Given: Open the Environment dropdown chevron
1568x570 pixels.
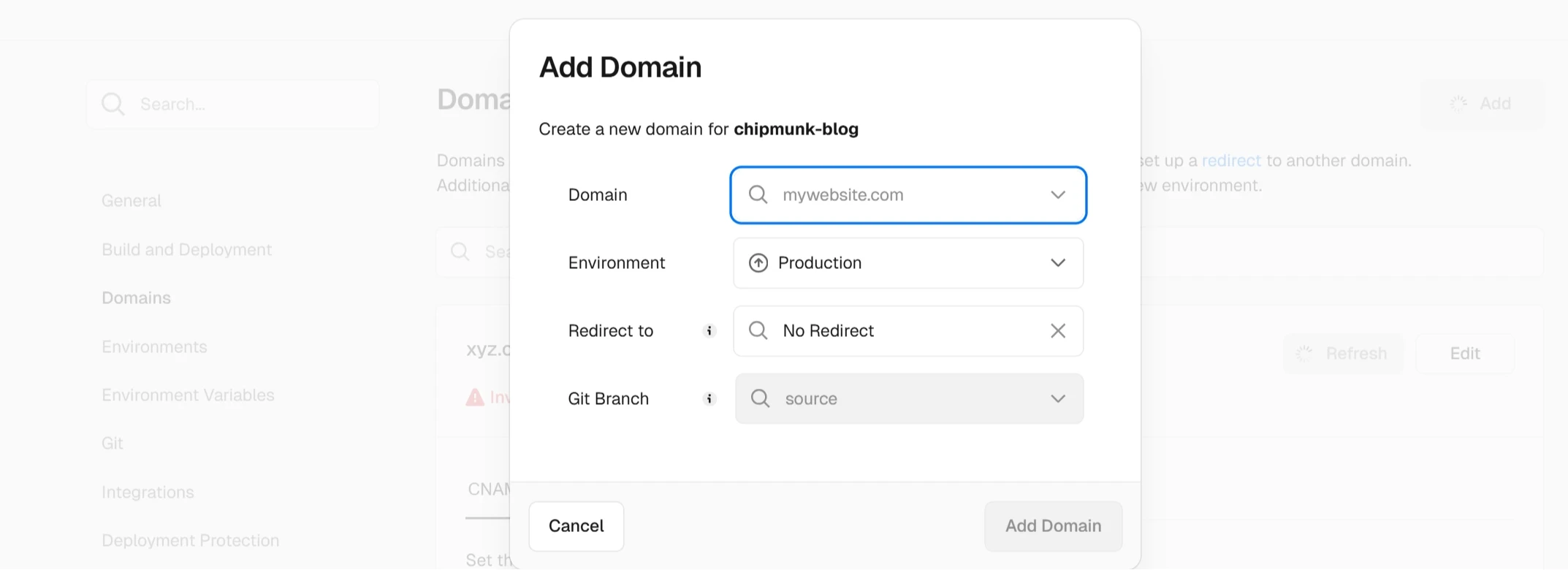Looking at the screenshot, I should click(x=1057, y=263).
